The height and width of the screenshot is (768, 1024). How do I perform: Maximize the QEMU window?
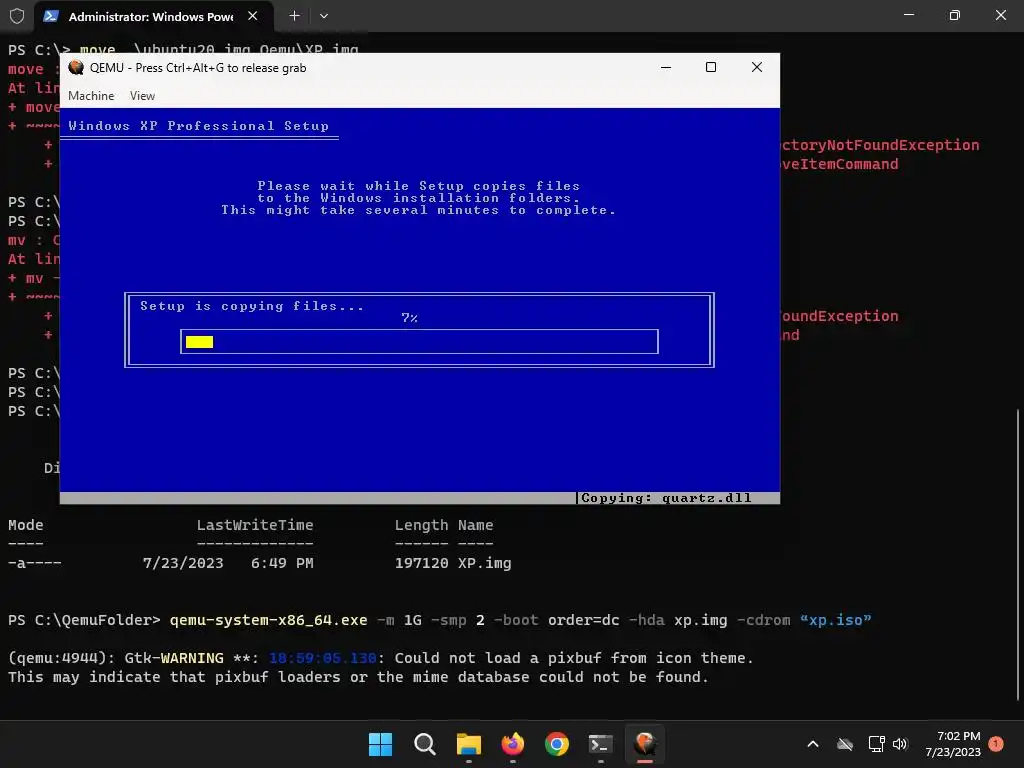click(x=711, y=67)
